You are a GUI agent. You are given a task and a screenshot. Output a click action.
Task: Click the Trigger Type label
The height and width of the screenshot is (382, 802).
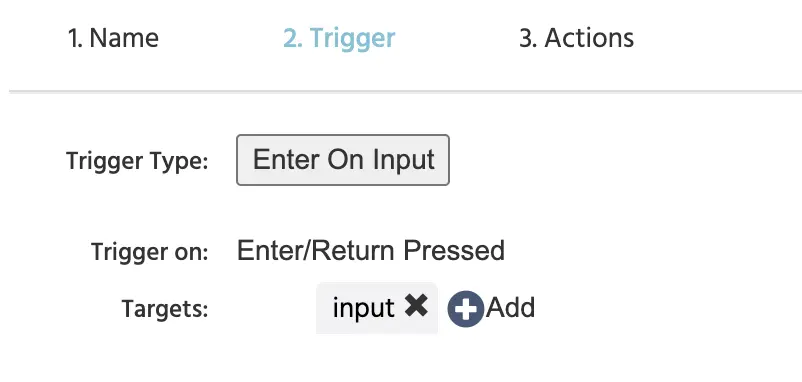click(137, 161)
